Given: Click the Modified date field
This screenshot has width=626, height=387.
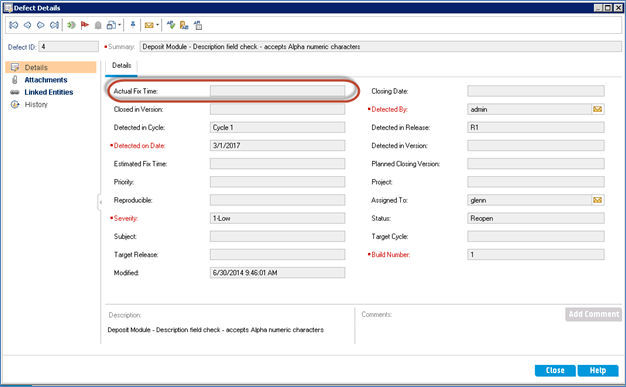Looking at the screenshot, I should [x=277, y=273].
